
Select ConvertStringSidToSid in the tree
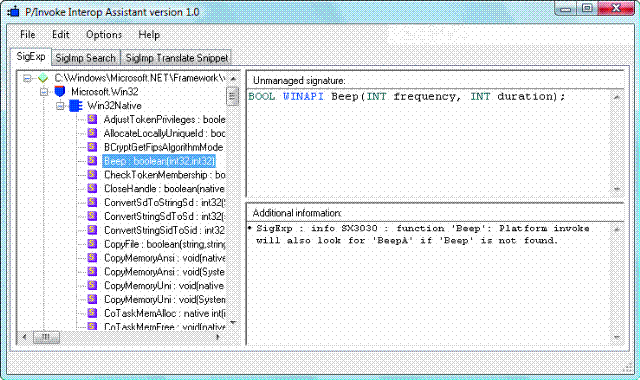[164, 230]
